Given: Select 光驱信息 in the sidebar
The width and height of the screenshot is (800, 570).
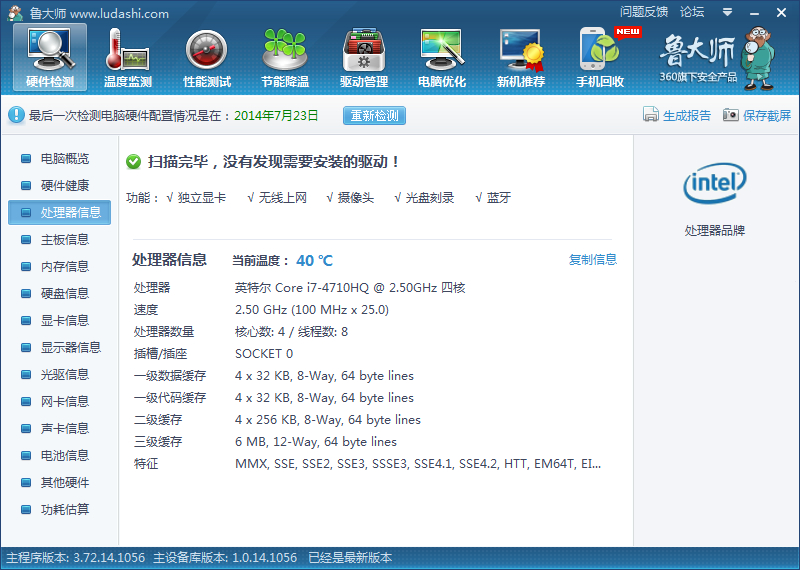Looking at the screenshot, I should tap(59, 375).
